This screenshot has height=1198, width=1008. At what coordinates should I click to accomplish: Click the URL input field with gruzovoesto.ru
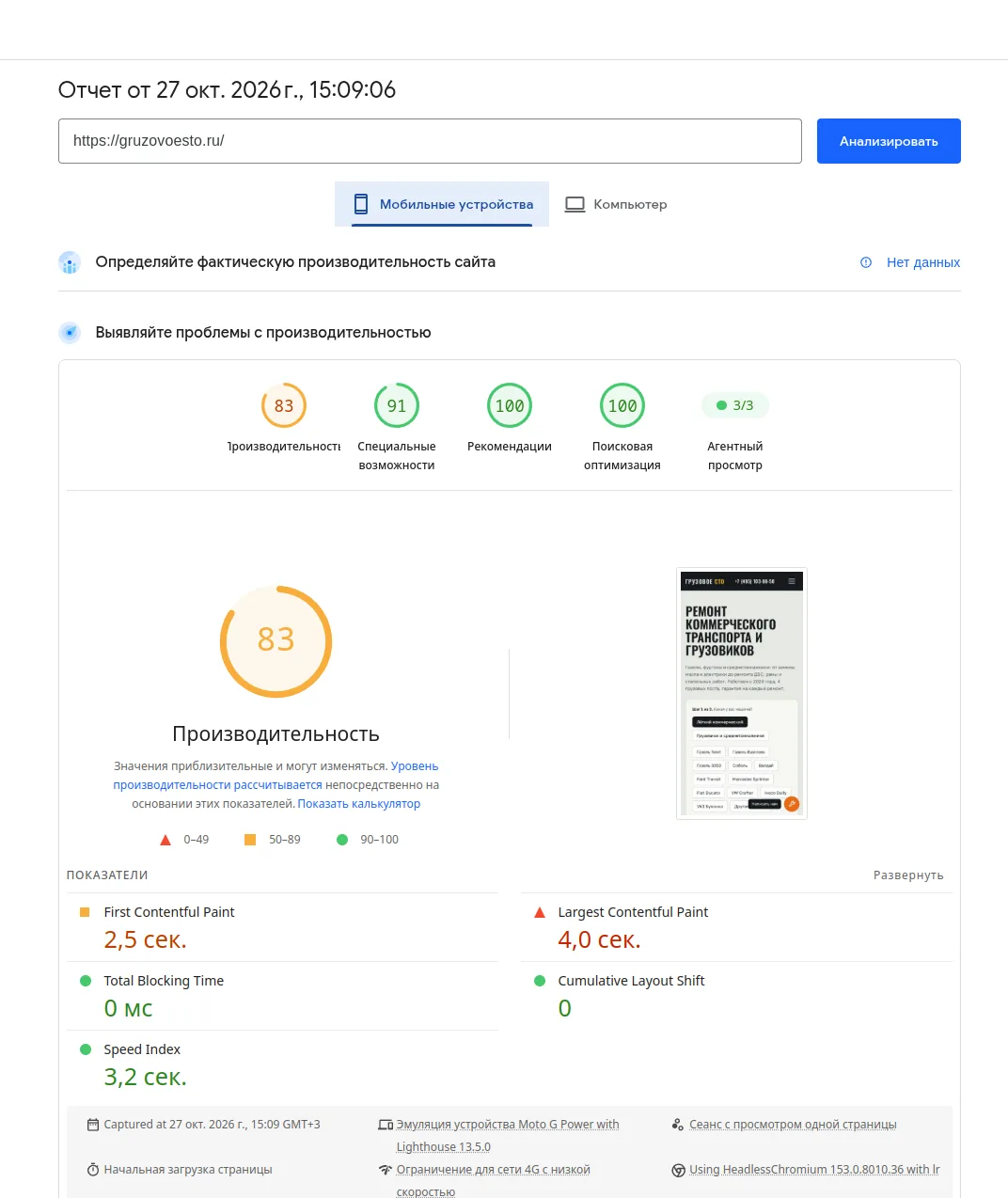(x=430, y=141)
